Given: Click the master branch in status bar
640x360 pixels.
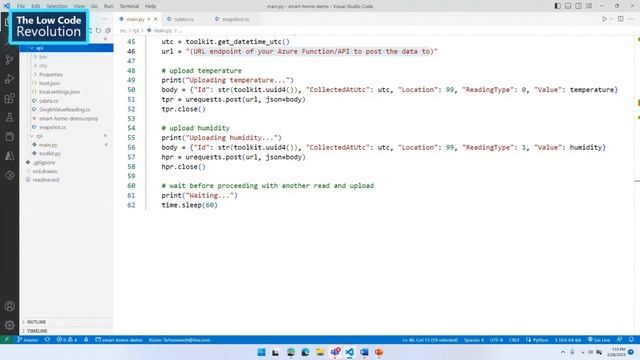Looking at the screenshot, I should (x=28, y=340).
